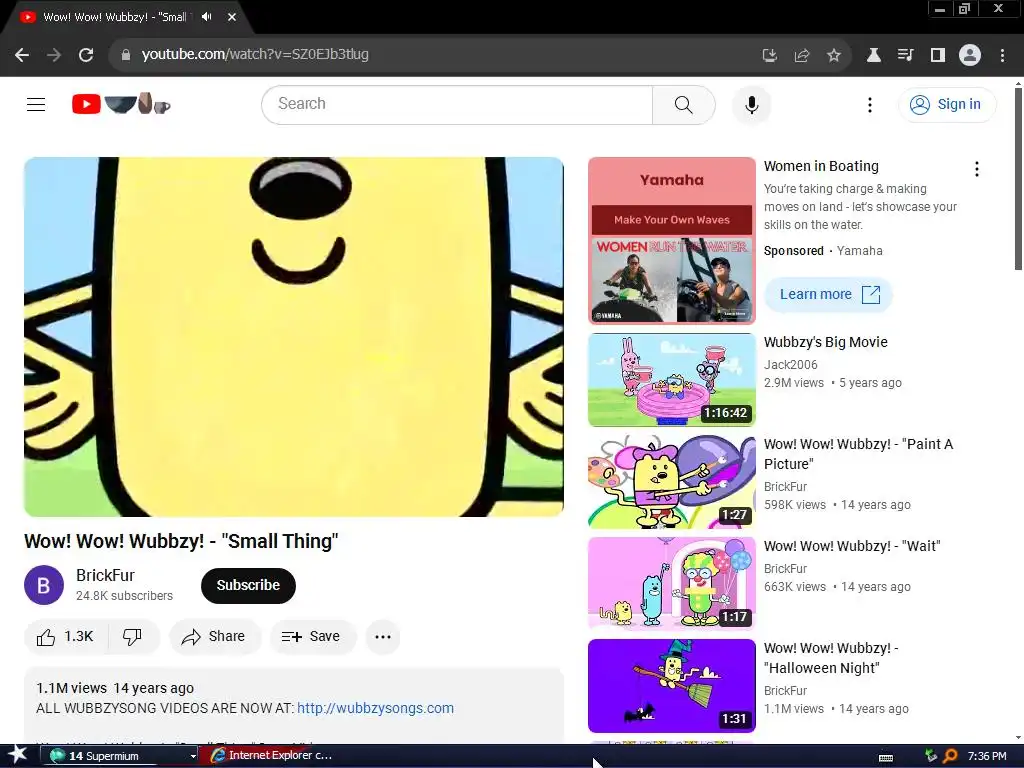
Task: Open the Wow! Wow! Wubbzy! "Wait" title
Action: point(852,546)
